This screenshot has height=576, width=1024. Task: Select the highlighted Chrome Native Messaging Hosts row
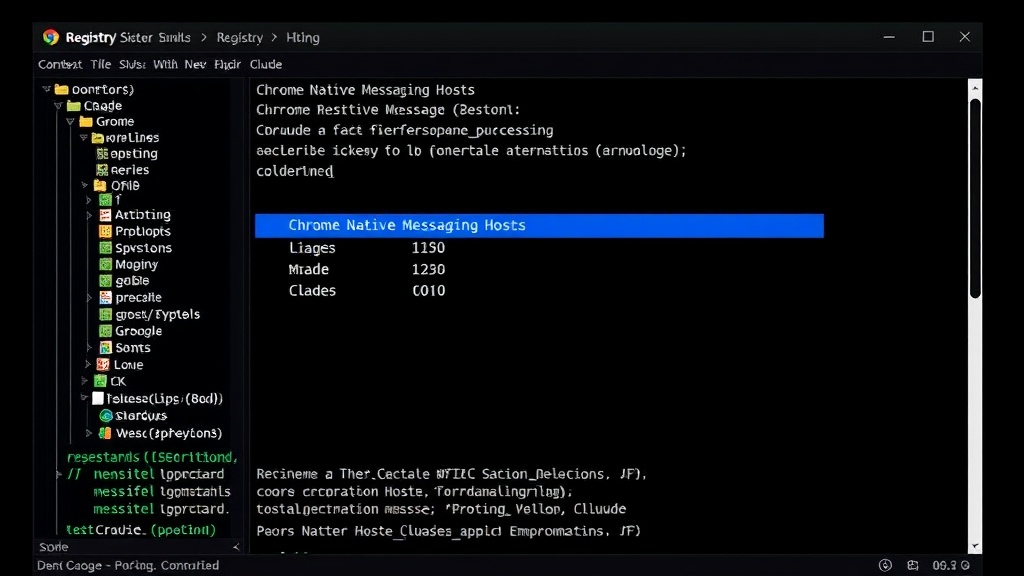pos(539,225)
